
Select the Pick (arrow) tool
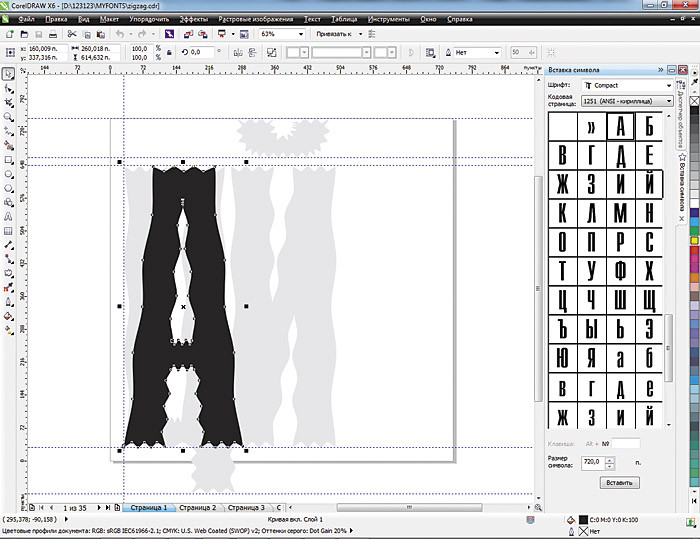[8, 74]
